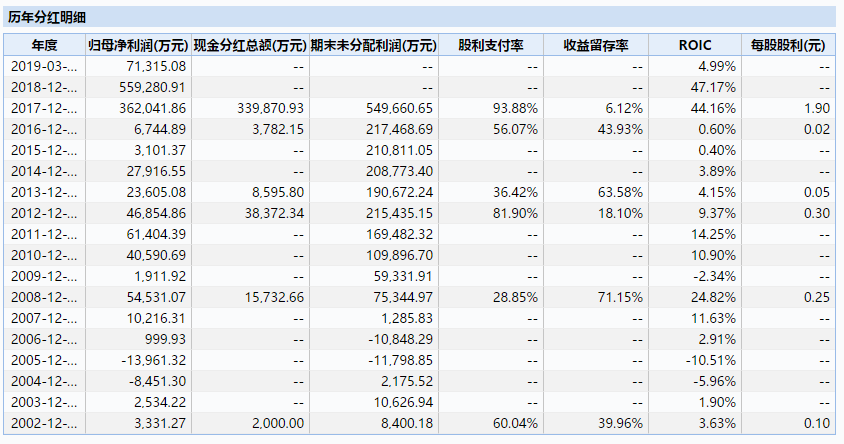Screen dimensions: 844x444
Task: Click the 2017-12 year row cell
Action: coord(44,108)
